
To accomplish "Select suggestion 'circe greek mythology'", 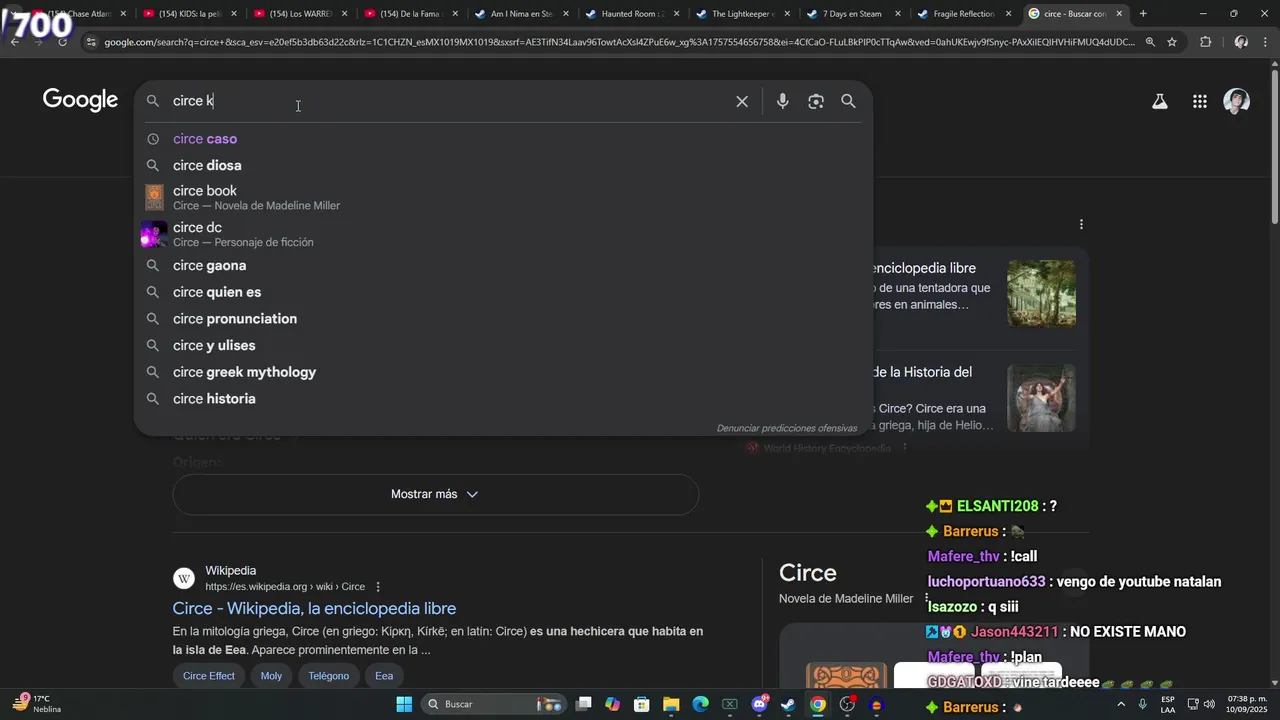I will point(503,372).
